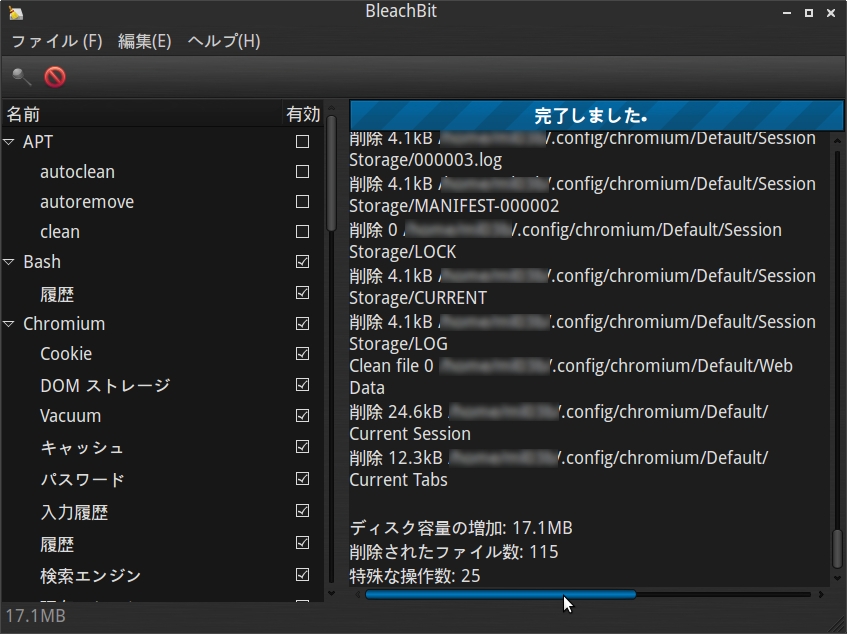The image size is (847, 634).
Task: Minimize the BleachBit window
Action: pos(787,13)
